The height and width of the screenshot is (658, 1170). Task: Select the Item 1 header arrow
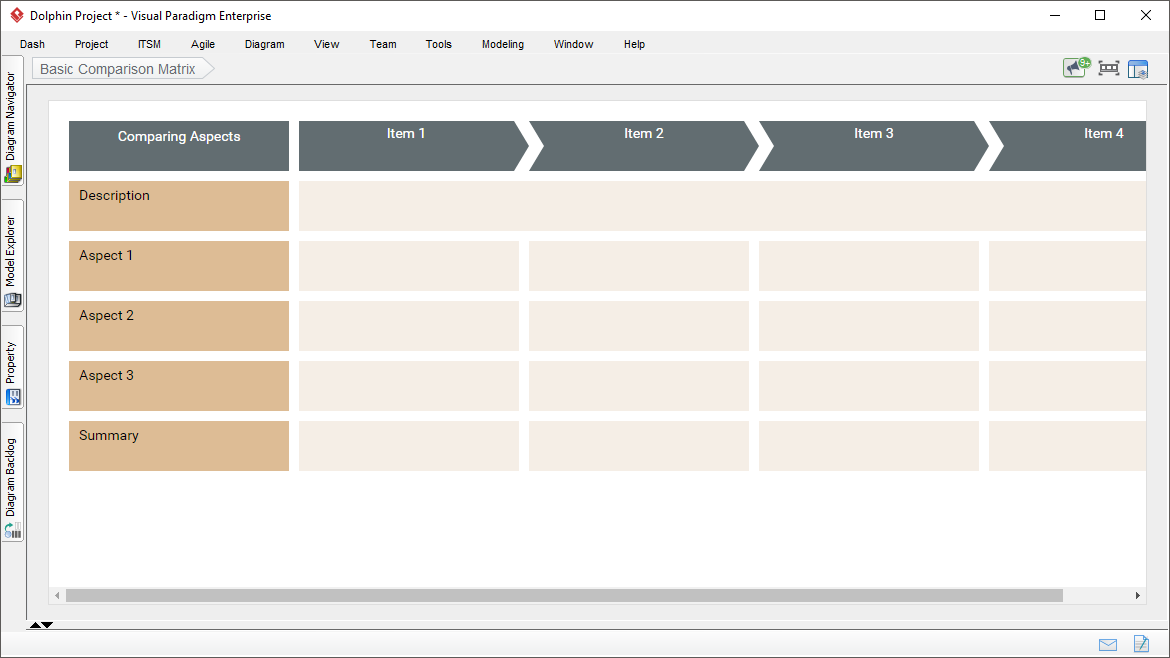(413, 146)
